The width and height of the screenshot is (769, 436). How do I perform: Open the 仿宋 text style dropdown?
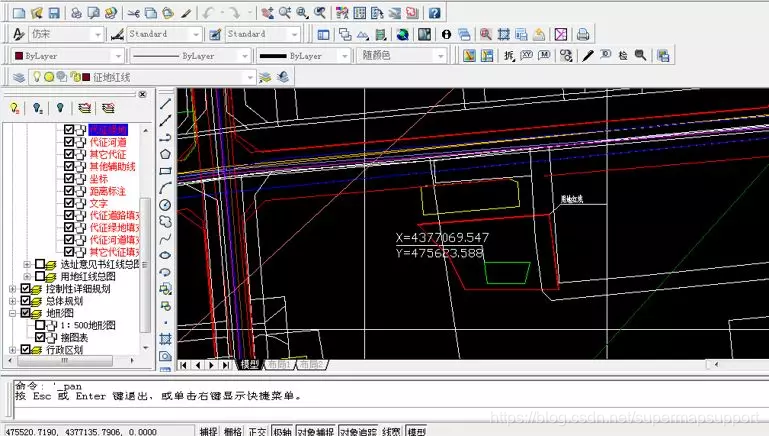tap(98, 34)
